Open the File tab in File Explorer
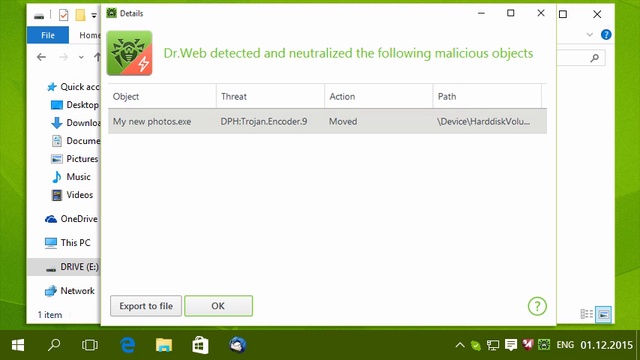The image size is (640, 360). [48, 35]
